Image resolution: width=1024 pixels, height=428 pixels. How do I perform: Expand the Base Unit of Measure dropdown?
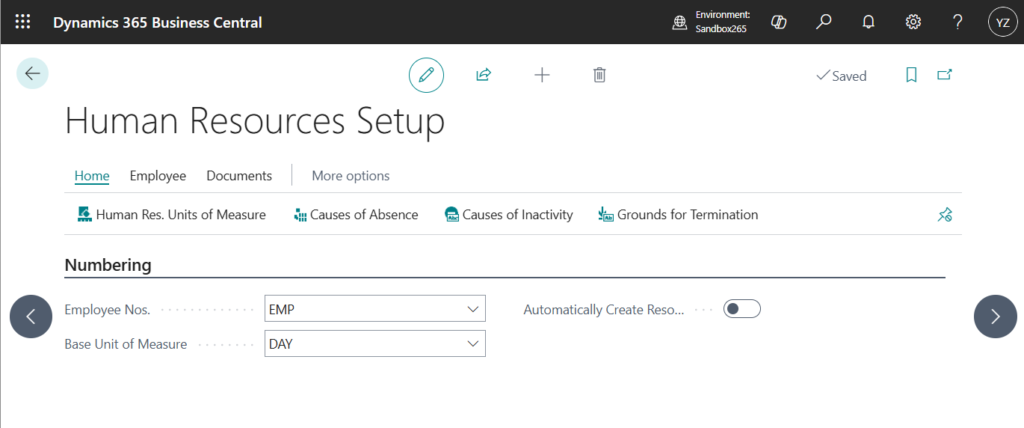(x=474, y=344)
